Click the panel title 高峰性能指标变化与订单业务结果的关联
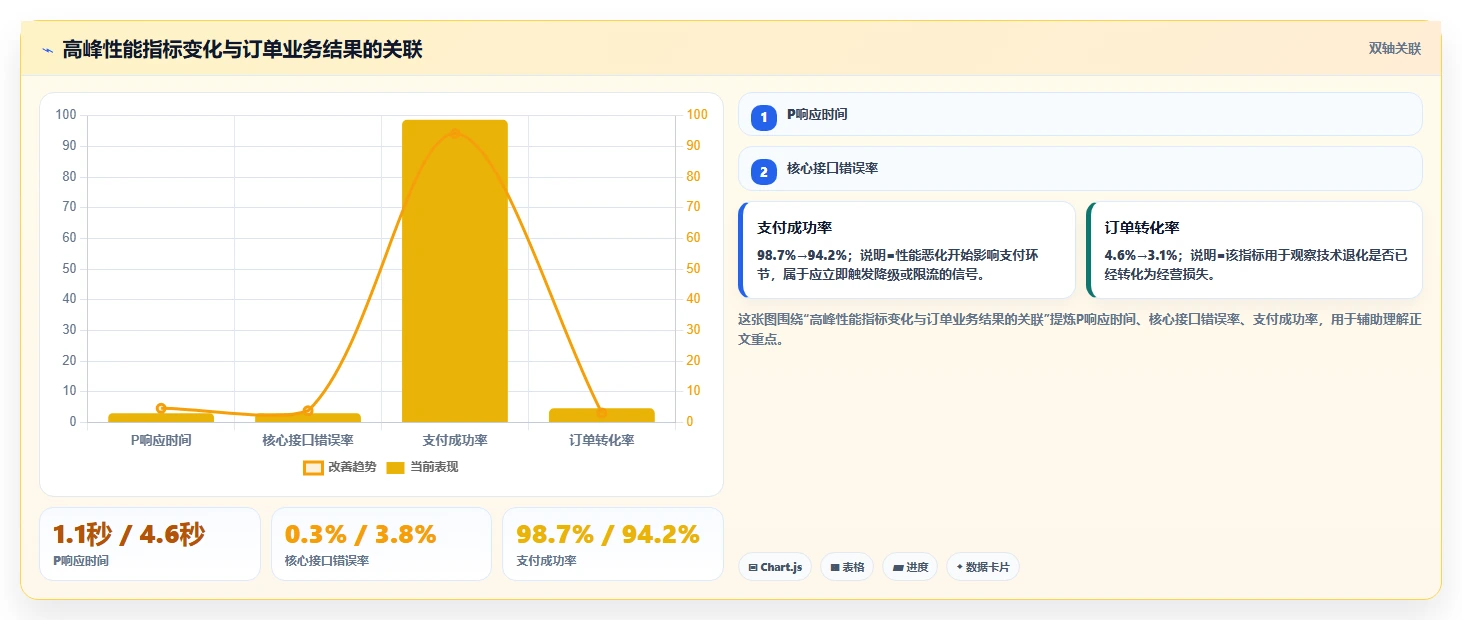This screenshot has width=1462, height=620. pyautogui.click(x=242, y=50)
